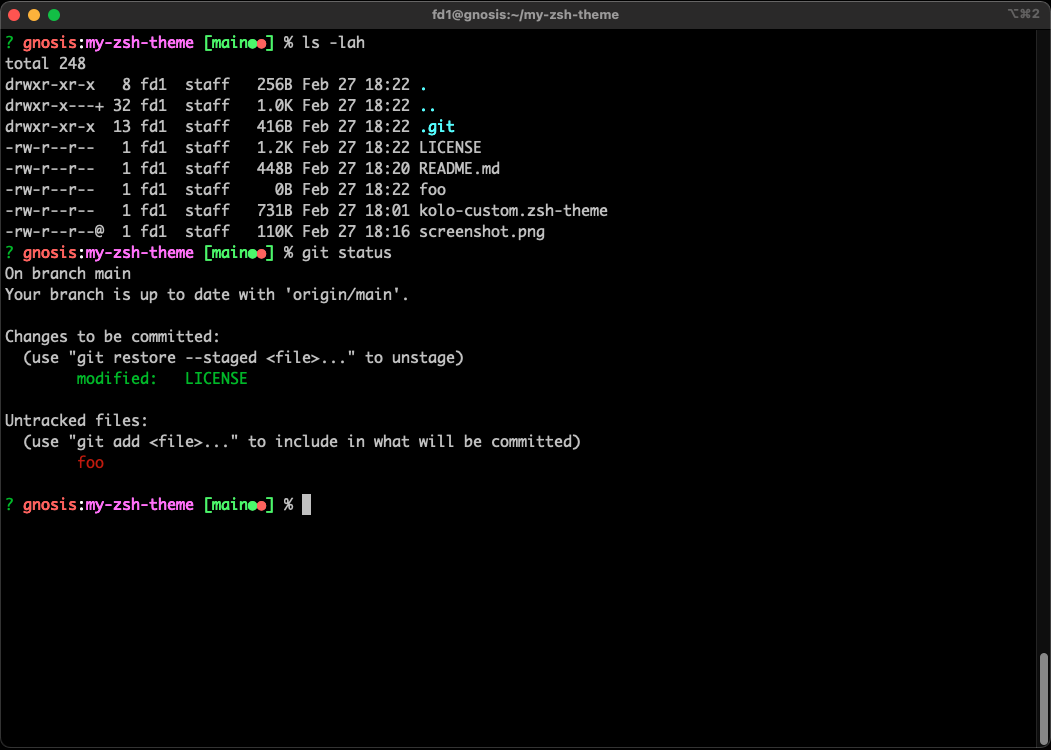Click the '18:20' timestamp of README.md
This screenshot has height=750, width=1051.
387,169
